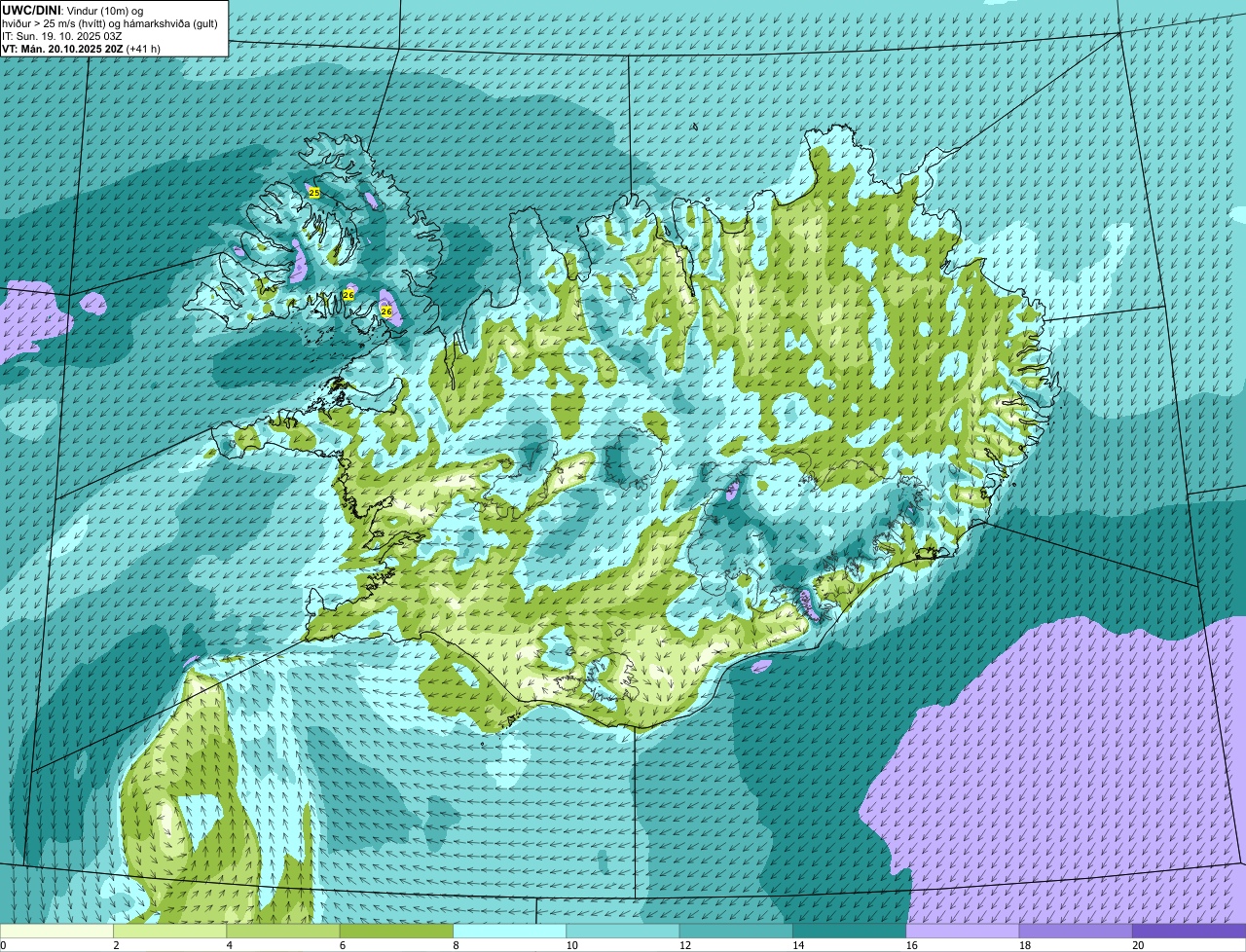1246x952 pixels.
Task: Click the legend tick label '4'
Action: coord(229,945)
